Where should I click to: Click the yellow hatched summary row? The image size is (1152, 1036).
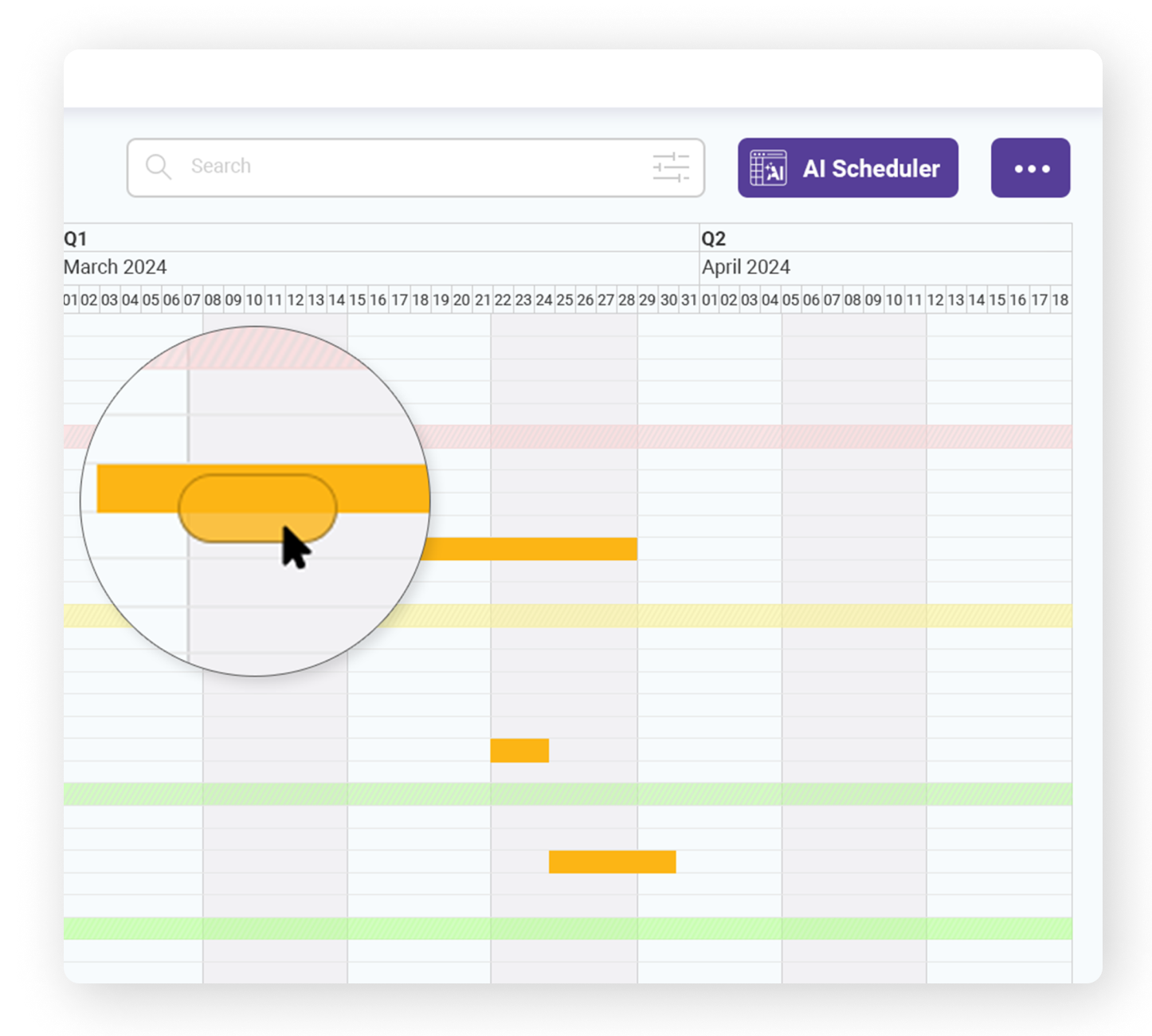[x=717, y=615]
